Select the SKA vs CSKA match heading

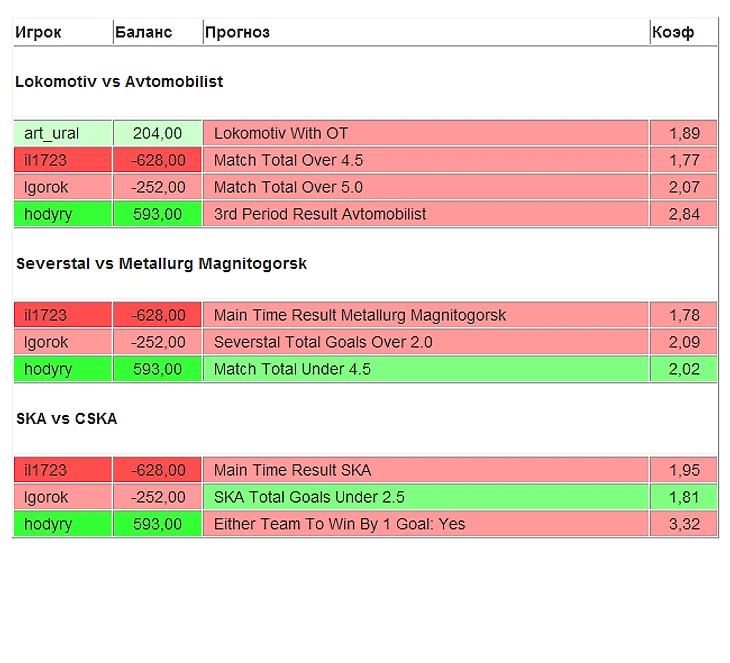pyautogui.click(x=66, y=419)
